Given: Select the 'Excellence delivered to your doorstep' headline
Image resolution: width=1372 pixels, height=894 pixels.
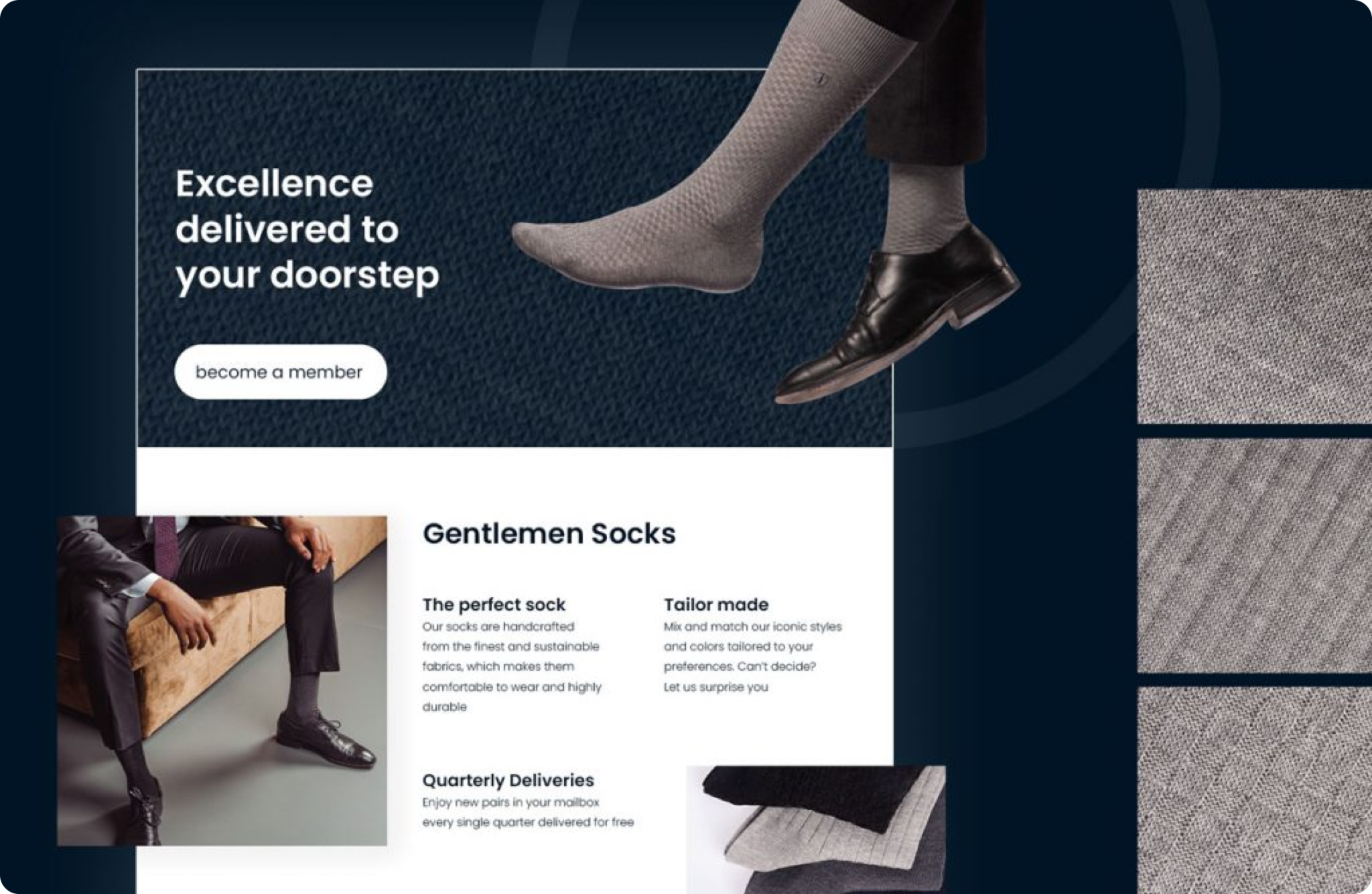Looking at the screenshot, I should 307,230.
